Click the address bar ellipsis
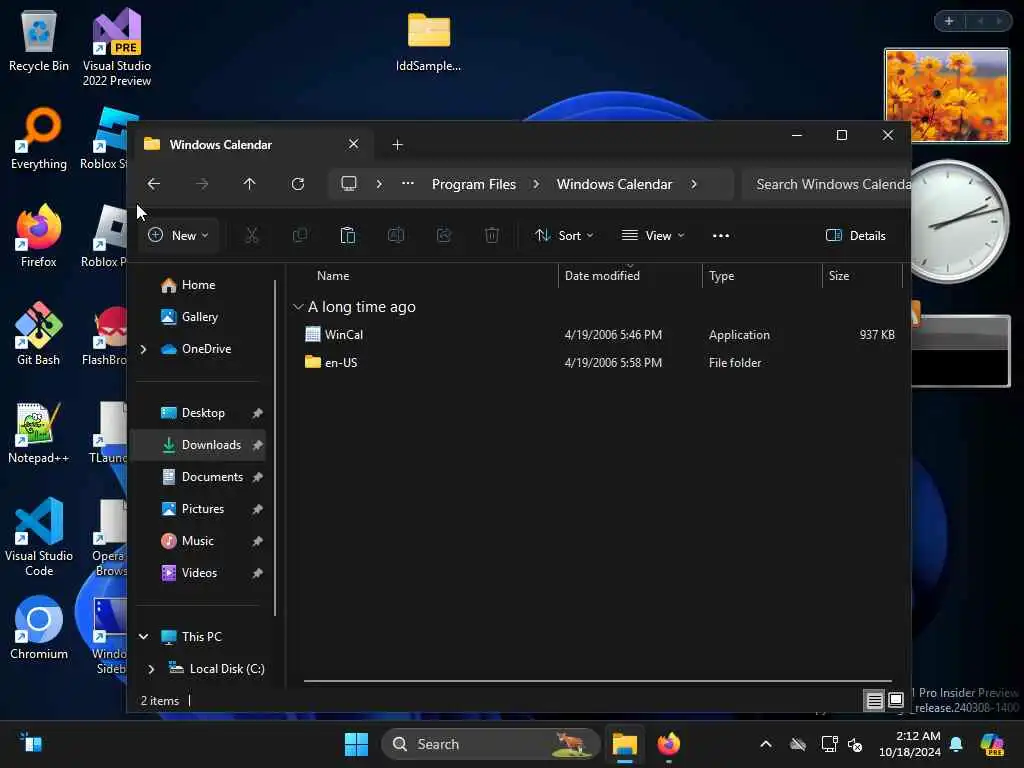Screen dimensions: 1024x768 click(x=408, y=184)
